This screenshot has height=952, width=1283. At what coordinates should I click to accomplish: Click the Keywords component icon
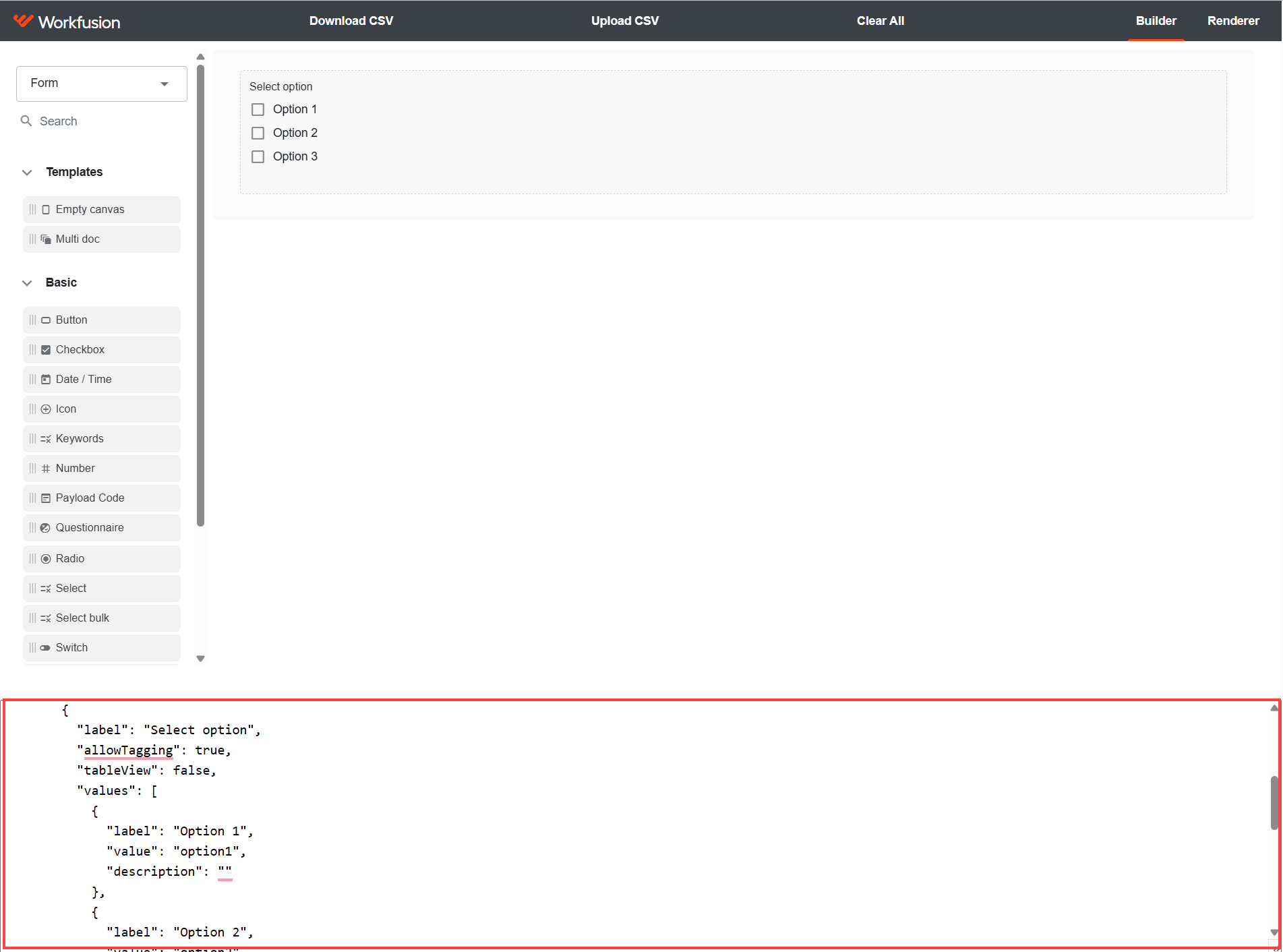tap(46, 439)
